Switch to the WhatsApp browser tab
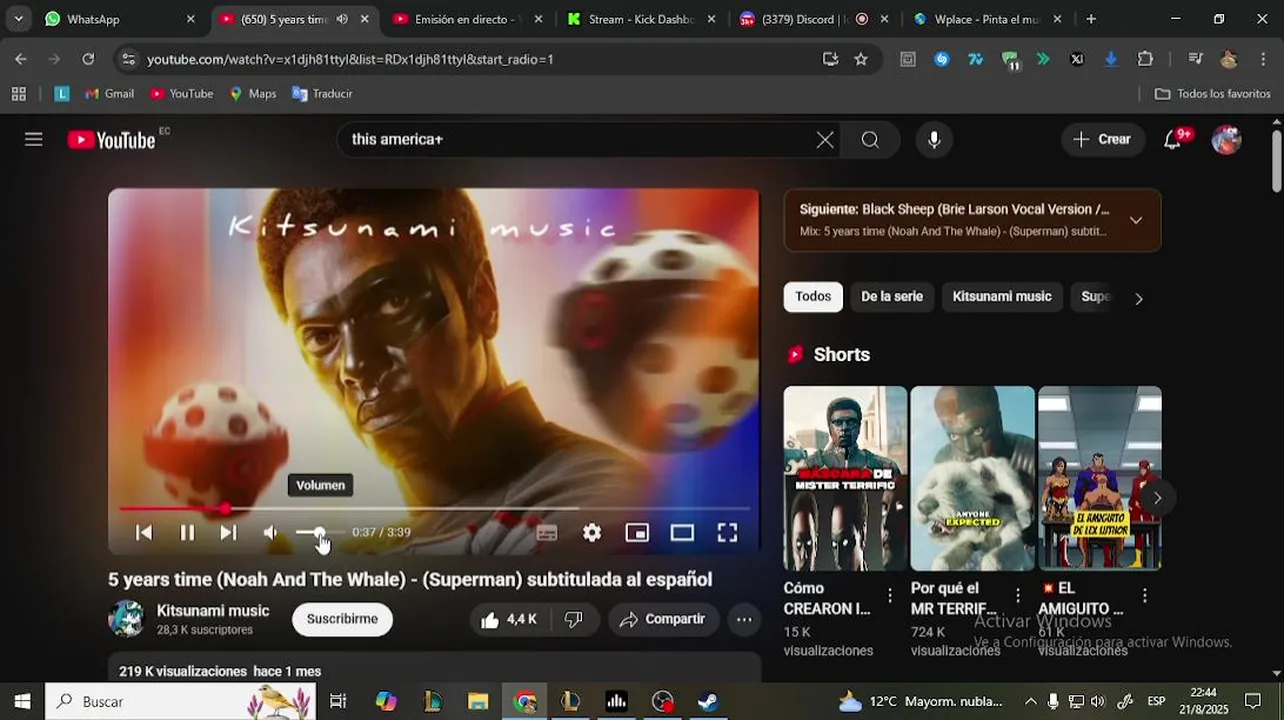 [x=120, y=19]
